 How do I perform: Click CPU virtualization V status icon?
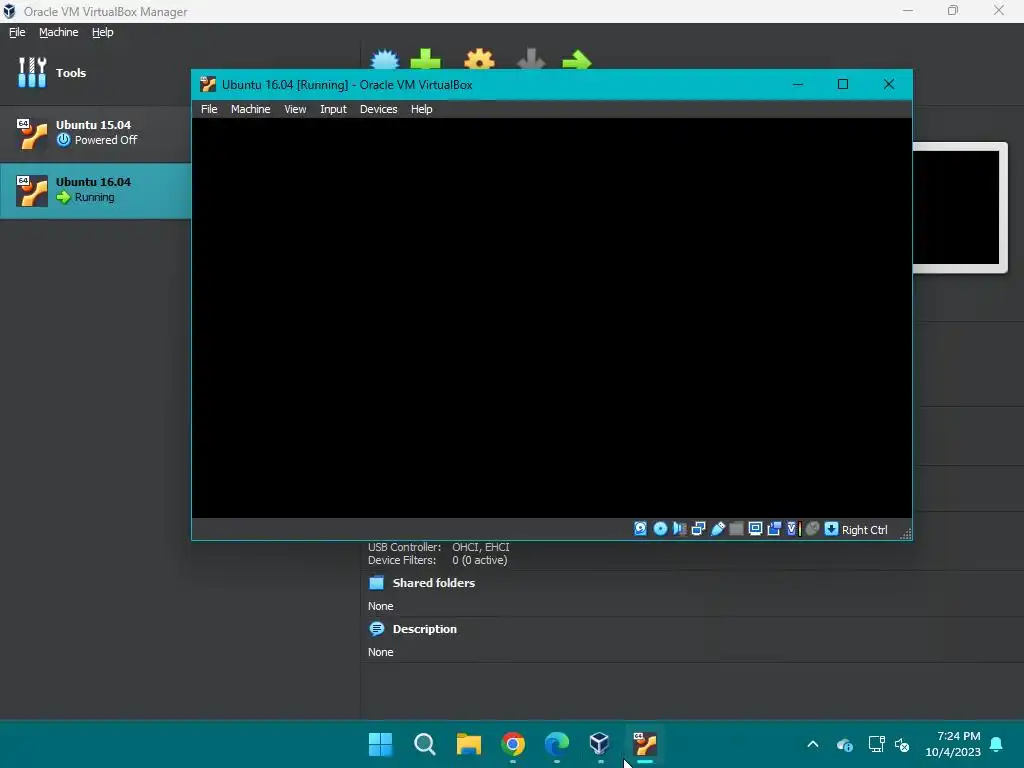[793, 529]
